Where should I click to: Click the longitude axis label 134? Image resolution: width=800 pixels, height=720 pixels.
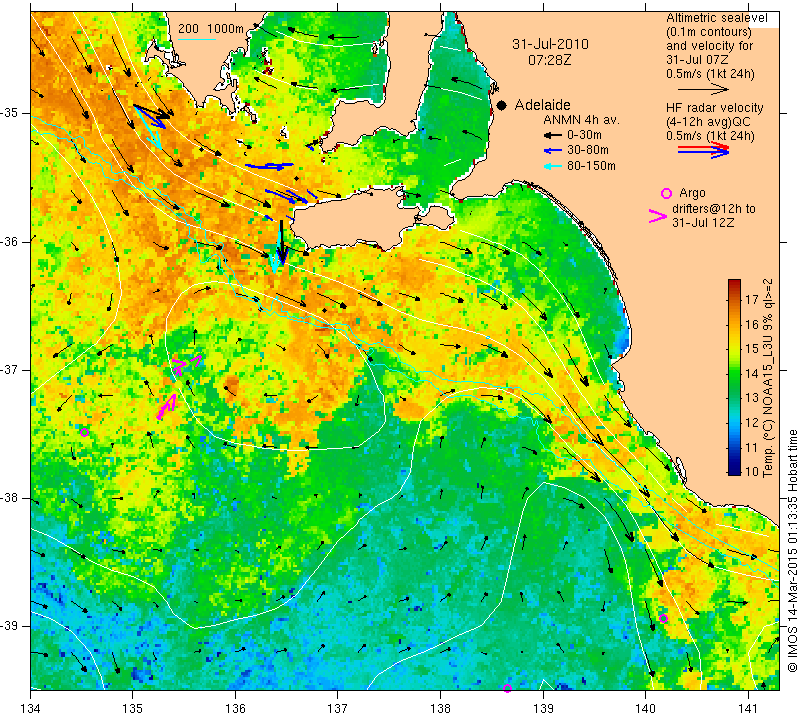tap(31, 708)
